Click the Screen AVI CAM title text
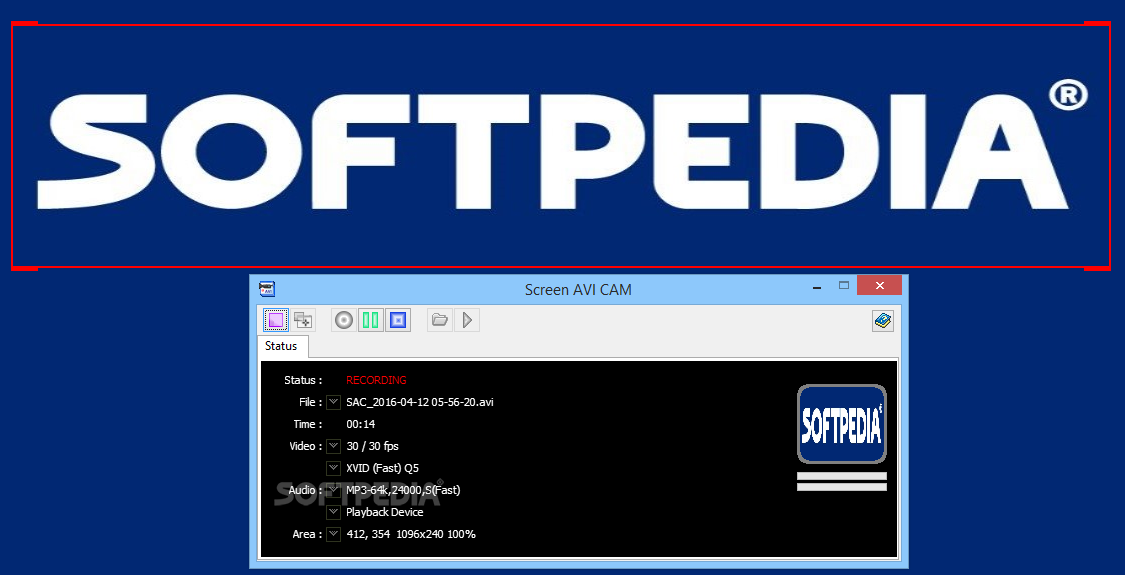 (x=578, y=290)
